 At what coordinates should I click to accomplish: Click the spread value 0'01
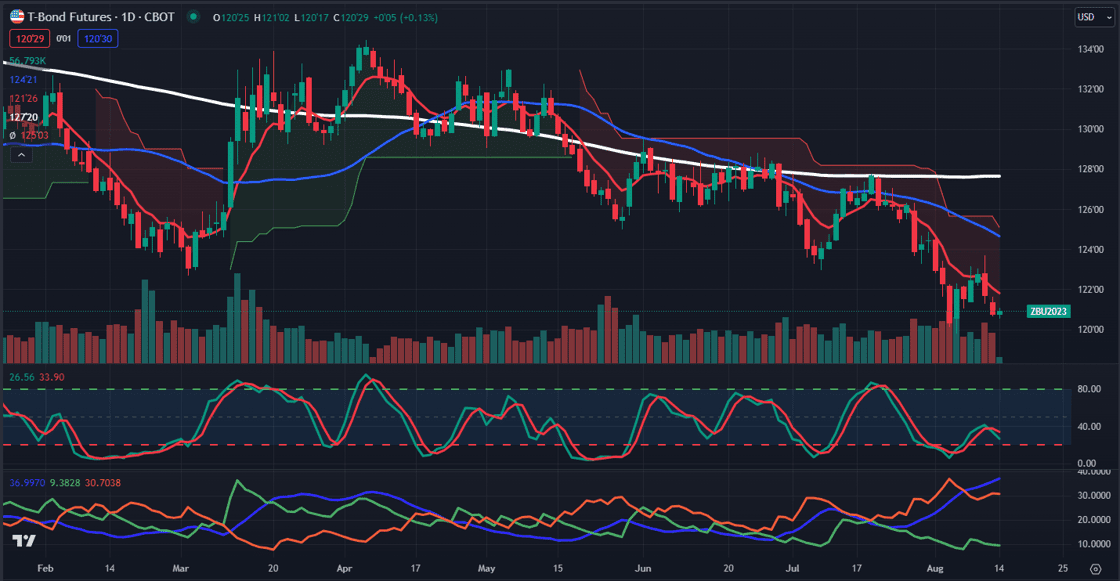click(64, 39)
